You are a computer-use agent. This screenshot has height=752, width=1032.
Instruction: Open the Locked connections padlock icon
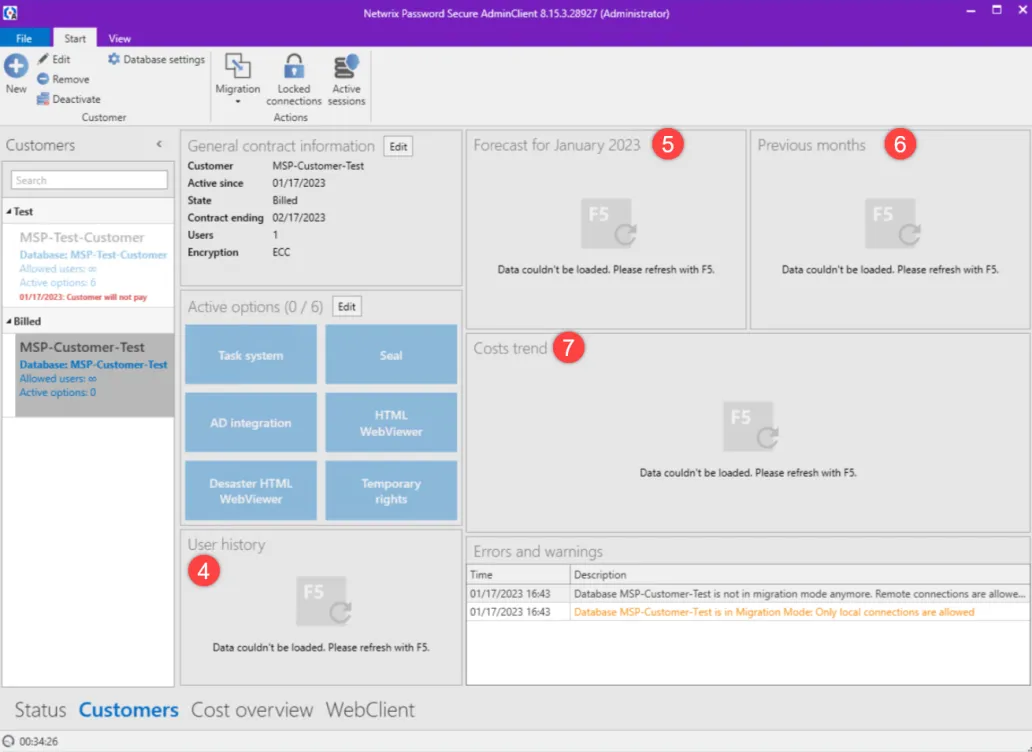tap(294, 67)
